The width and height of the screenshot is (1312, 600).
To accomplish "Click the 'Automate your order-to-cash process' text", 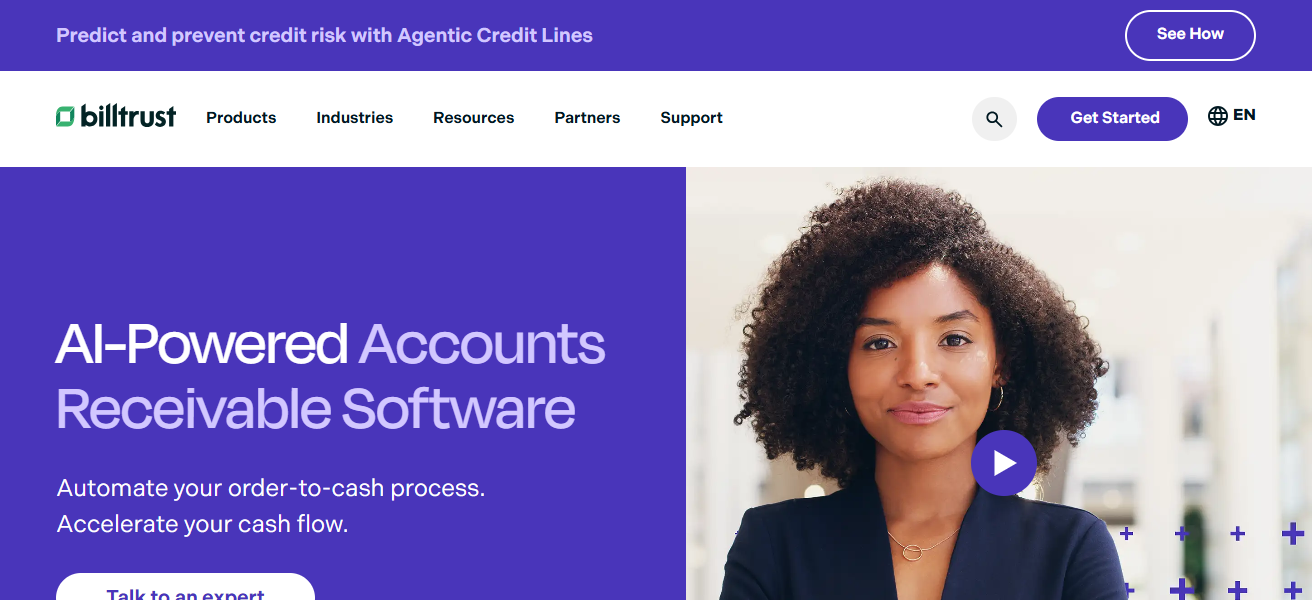I will click(271, 489).
